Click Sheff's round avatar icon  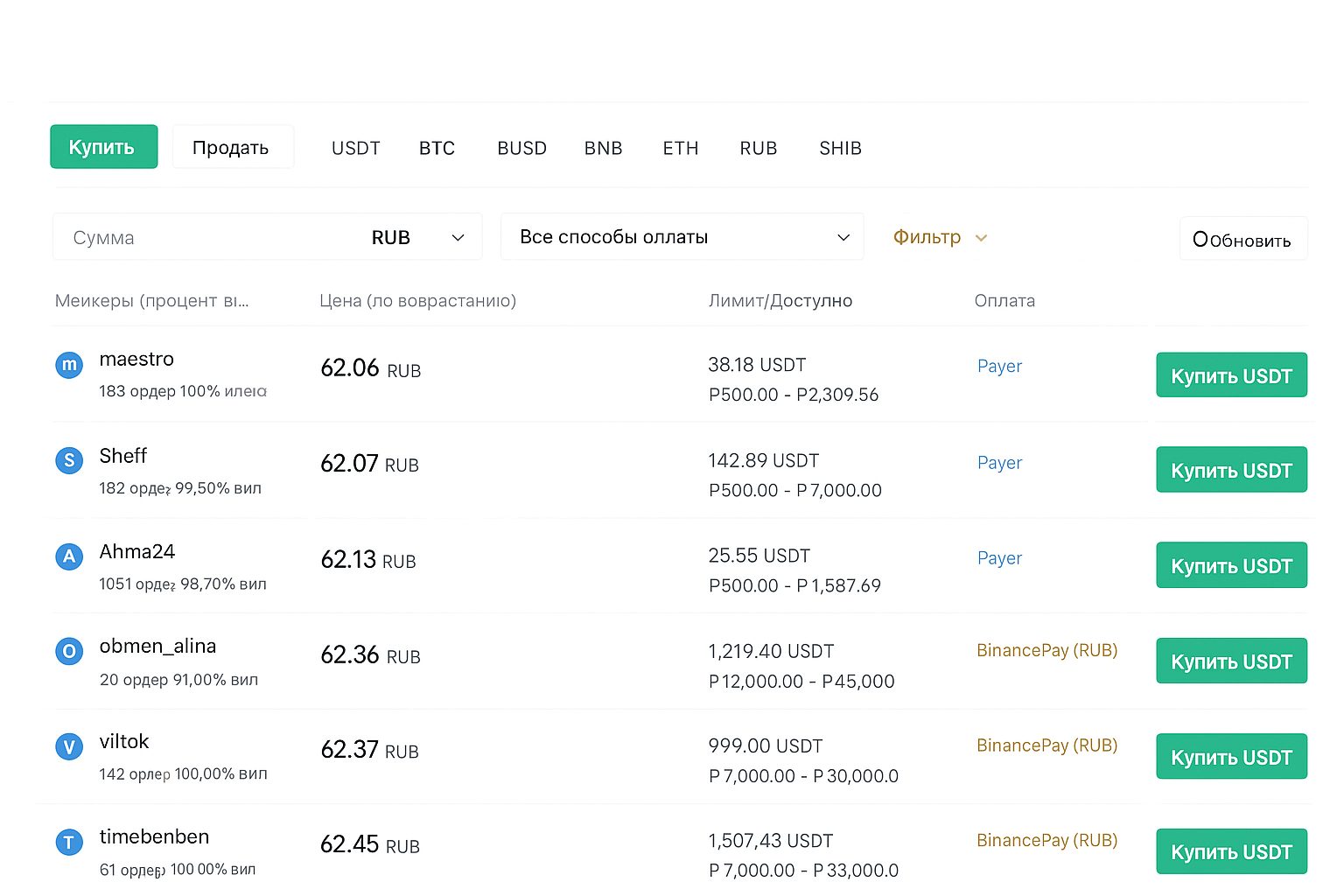[x=69, y=460]
